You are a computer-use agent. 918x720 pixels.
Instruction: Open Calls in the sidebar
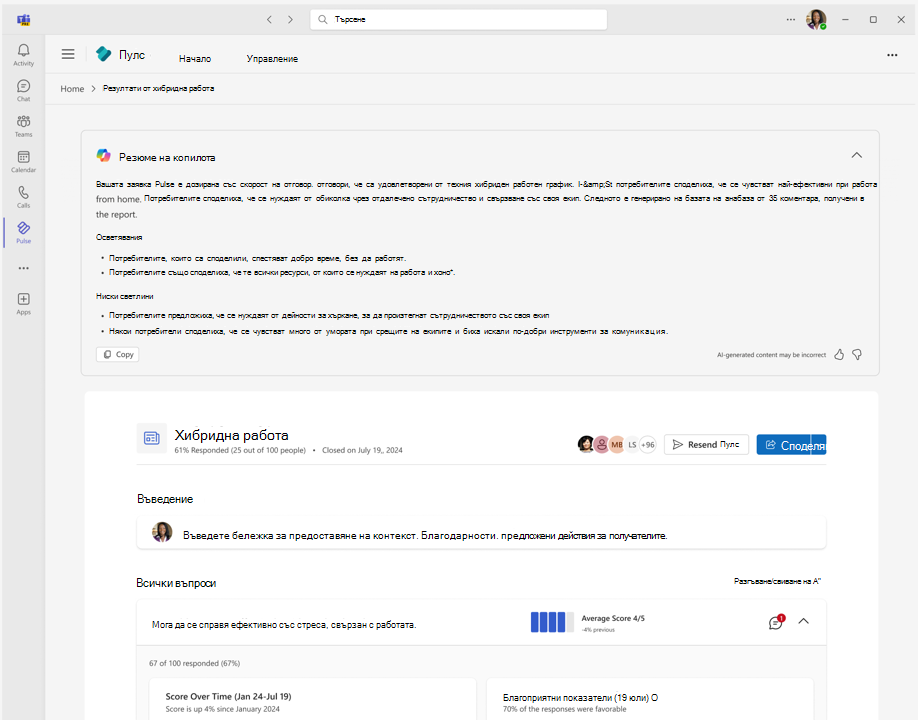coord(23,196)
